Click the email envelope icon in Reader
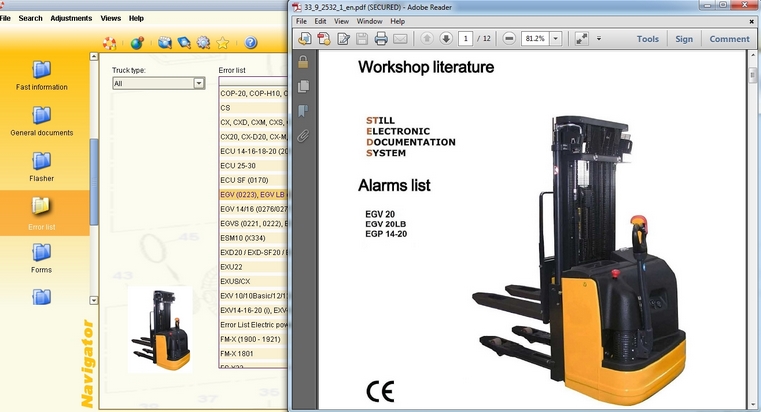The height and width of the screenshot is (412, 761). (x=400, y=39)
